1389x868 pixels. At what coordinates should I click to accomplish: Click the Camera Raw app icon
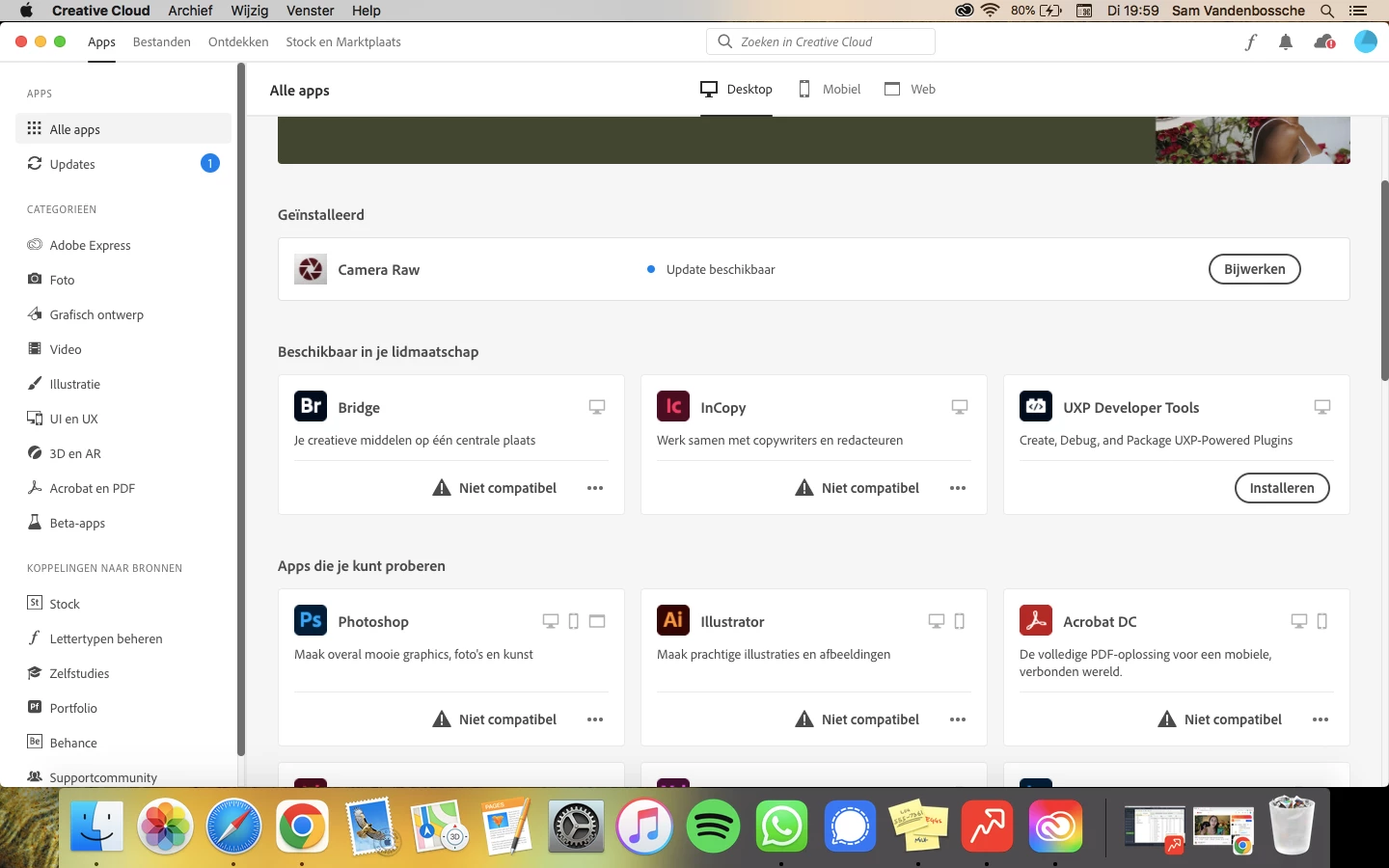pyautogui.click(x=311, y=270)
